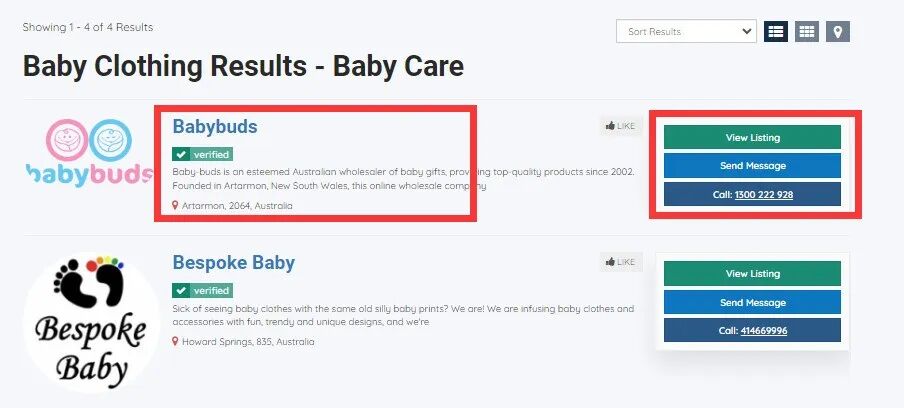This screenshot has width=904, height=408.
Task: Like the Bespoke Baby listing
Action: point(620,262)
